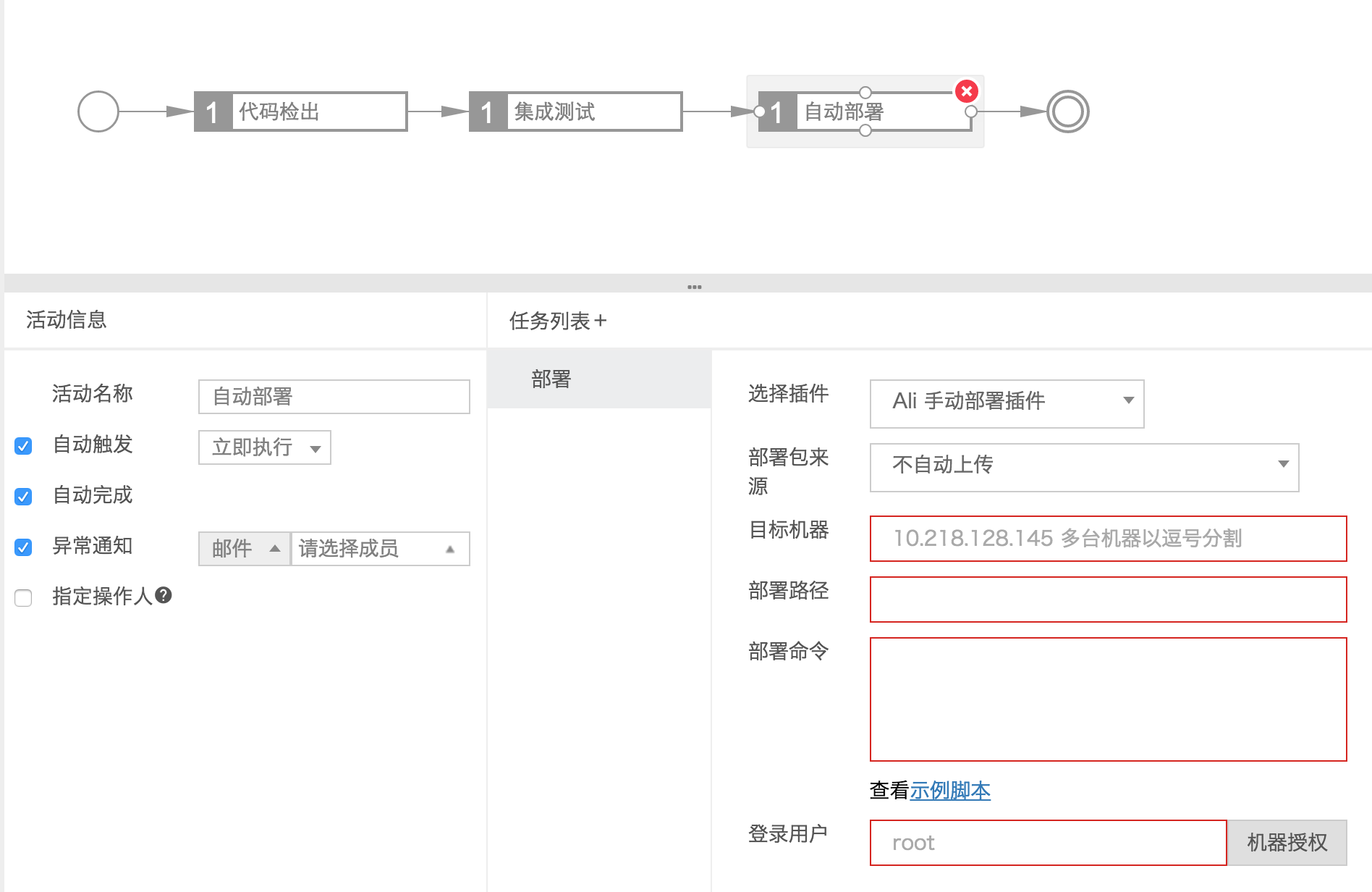
Task: Open the 部署包来源 dropdown
Action: coord(1084,466)
